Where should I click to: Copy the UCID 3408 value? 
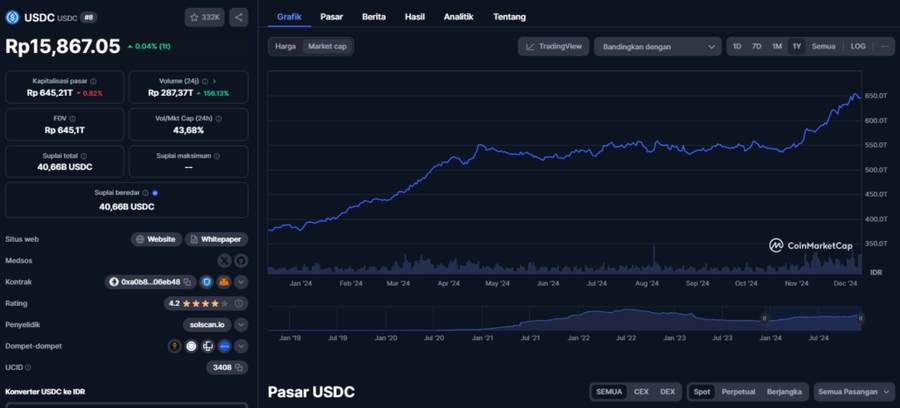239,367
